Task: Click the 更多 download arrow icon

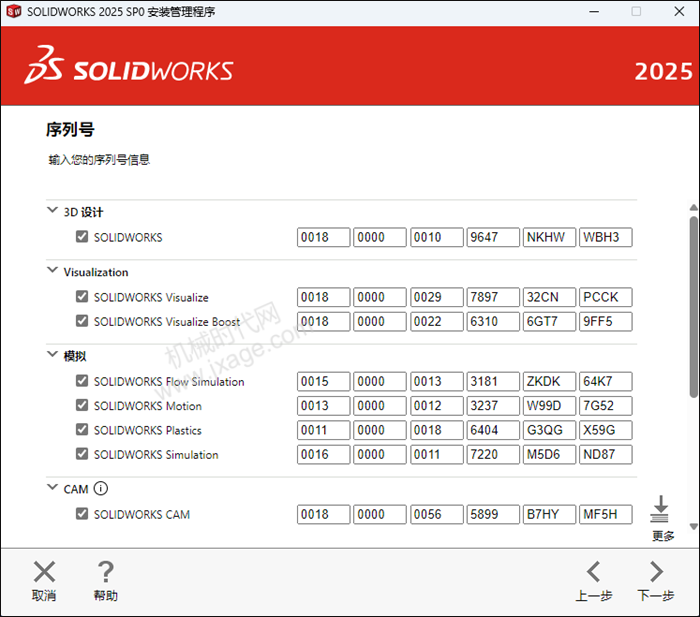Action: pyautogui.click(x=660, y=509)
